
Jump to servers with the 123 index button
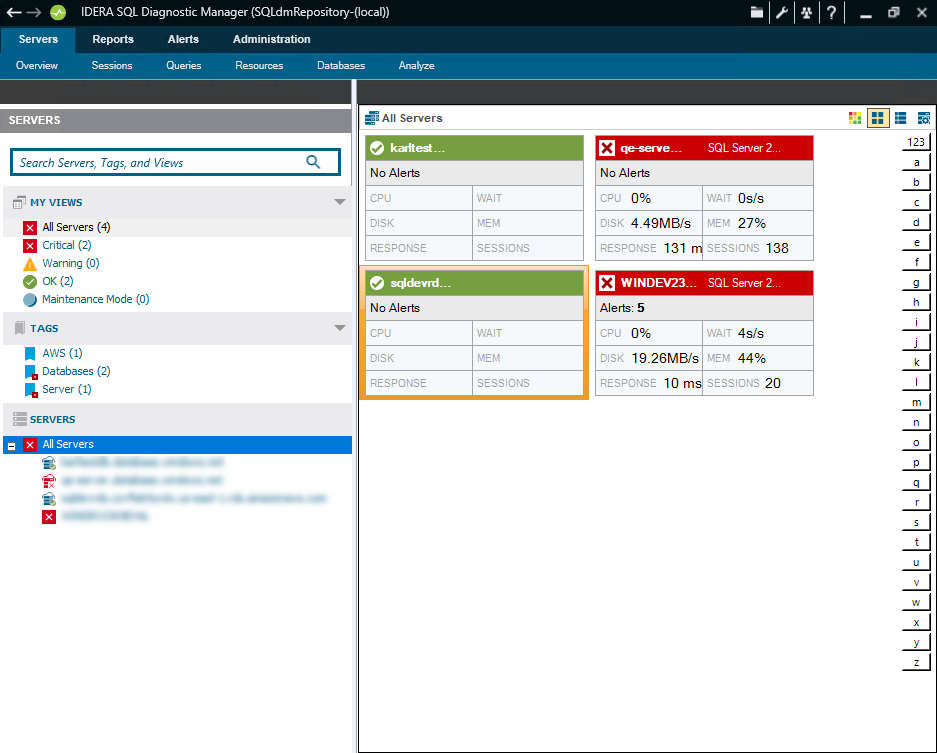pos(915,142)
